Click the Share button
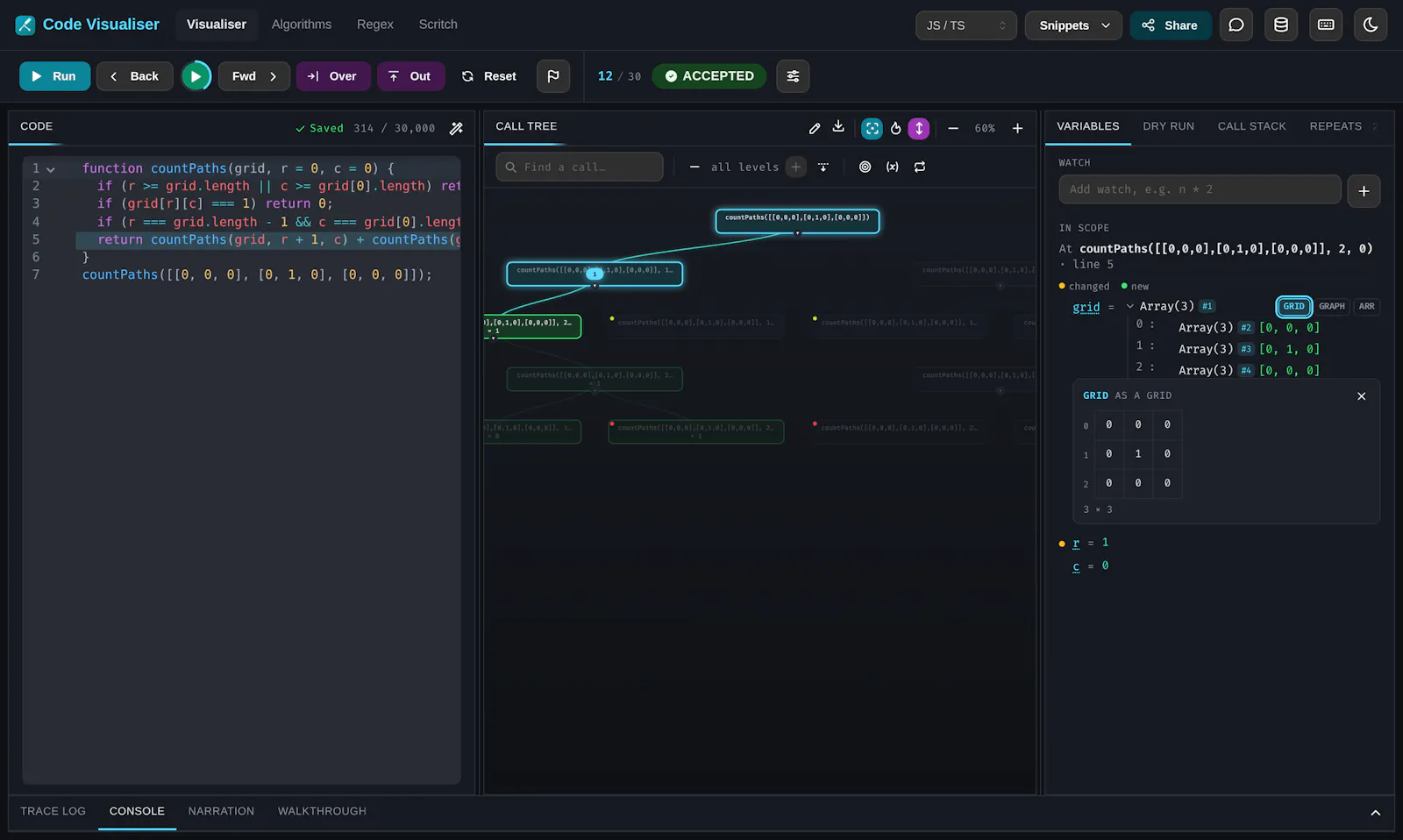Viewport: 1403px width, 840px height. tap(1171, 25)
